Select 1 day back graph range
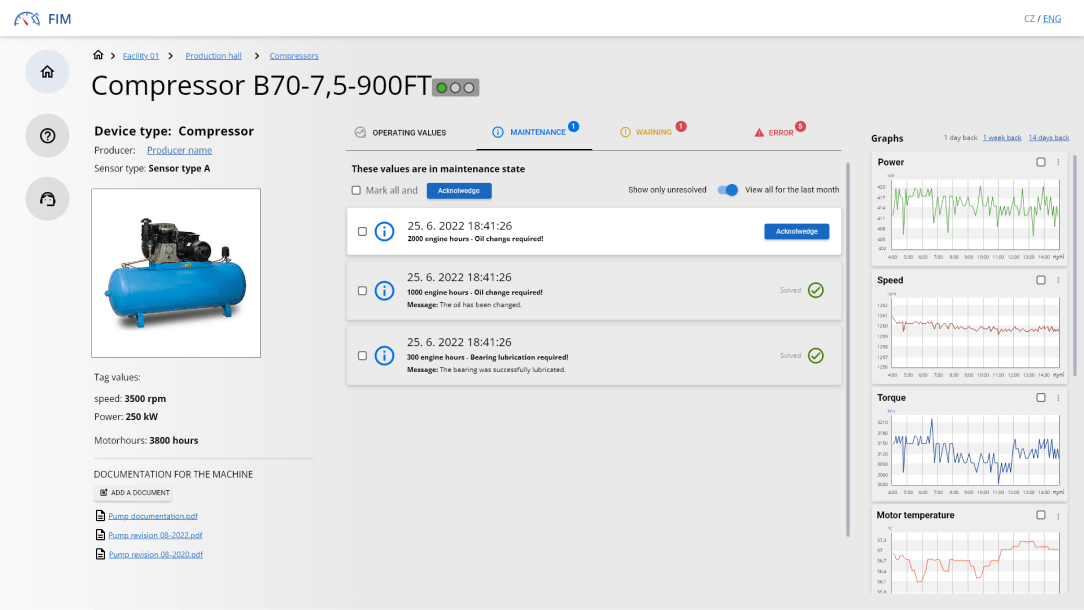The height and width of the screenshot is (610, 1084). [960, 138]
